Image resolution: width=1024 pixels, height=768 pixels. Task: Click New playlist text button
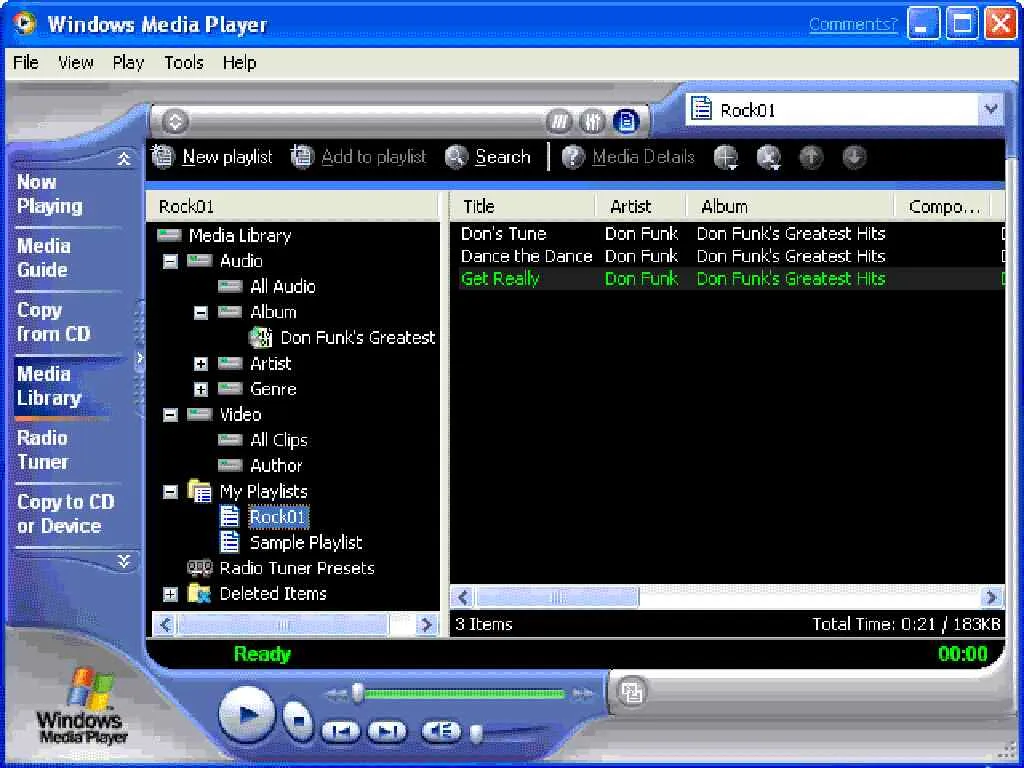click(x=227, y=157)
